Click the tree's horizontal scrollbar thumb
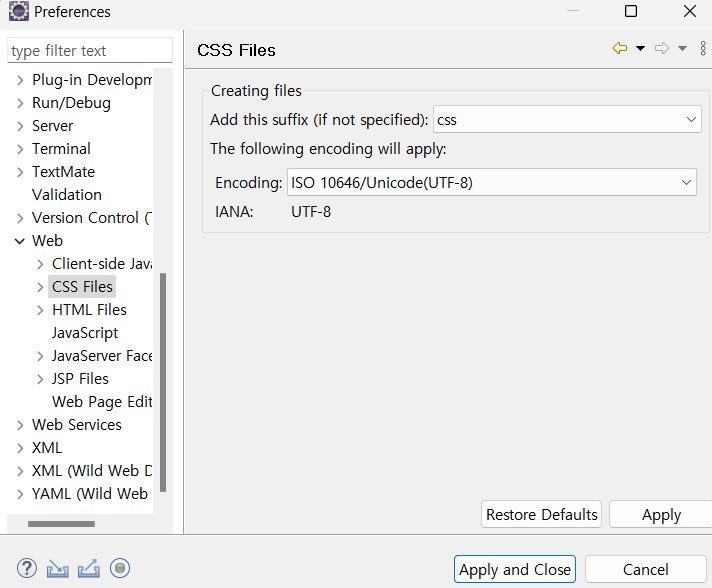712x588 pixels. point(61,524)
